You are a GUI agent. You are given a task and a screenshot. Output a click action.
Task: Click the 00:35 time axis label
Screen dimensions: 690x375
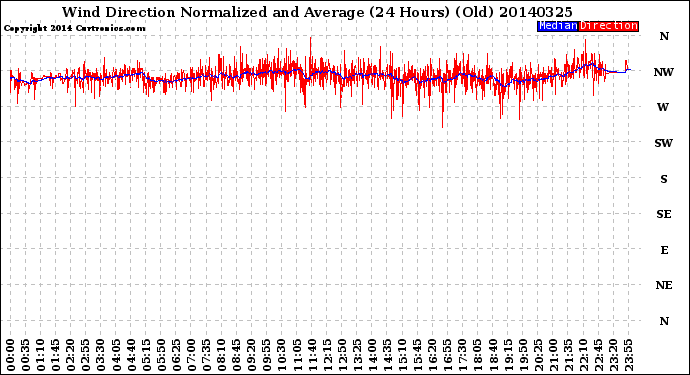(26, 355)
